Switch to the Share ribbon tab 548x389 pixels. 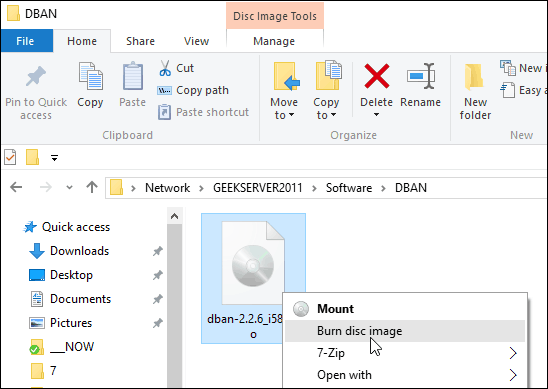point(140,41)
